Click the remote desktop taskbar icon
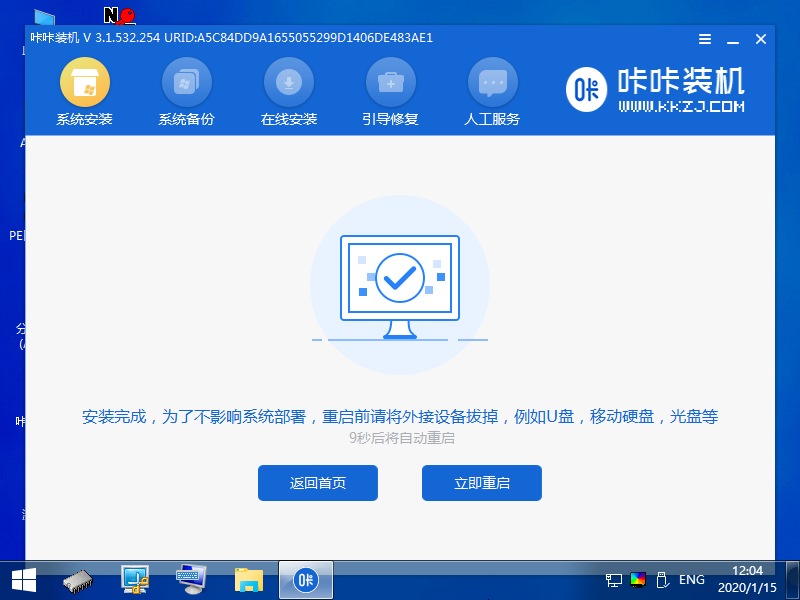The image size is (800, 600). pos(135,580)
